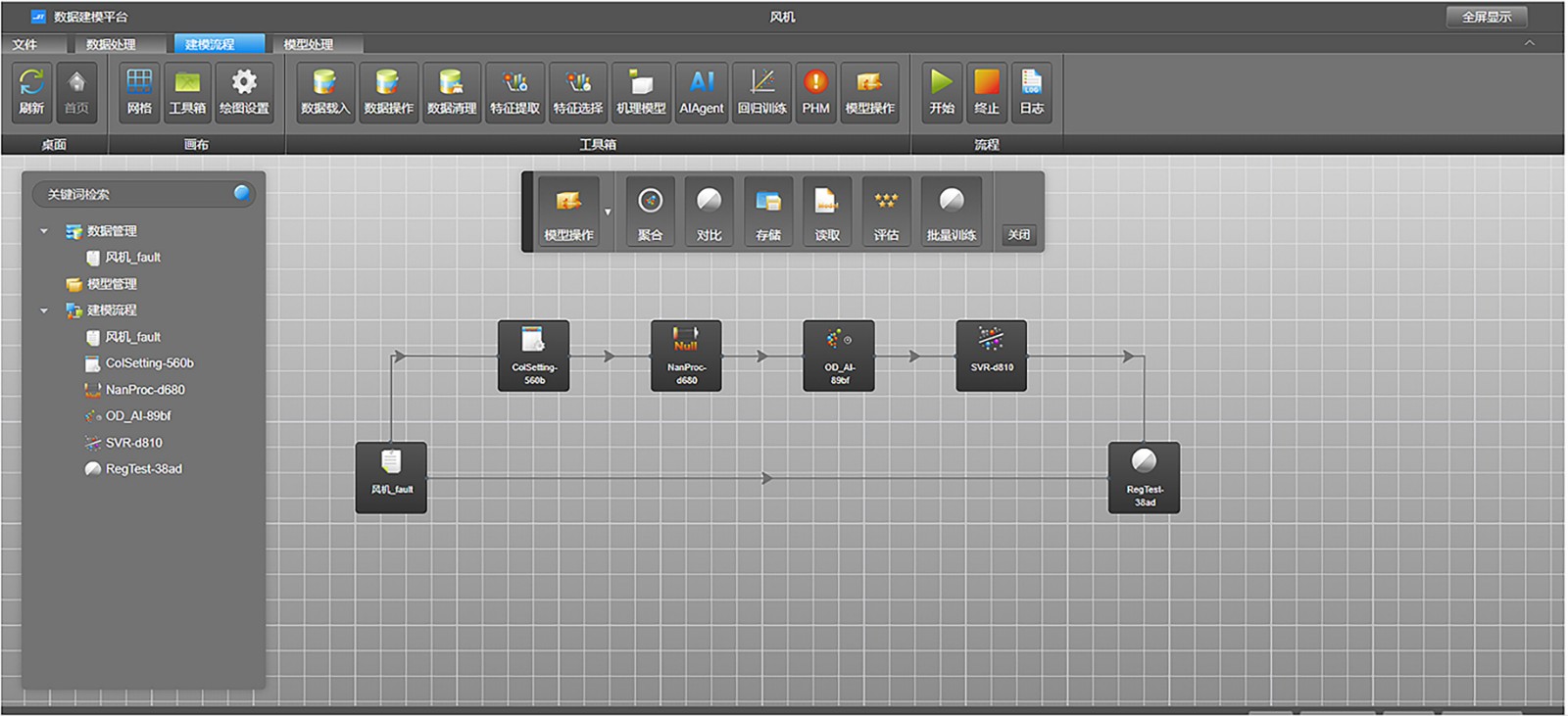Collapse the 数据管理 tree node

tap(44, 231)
